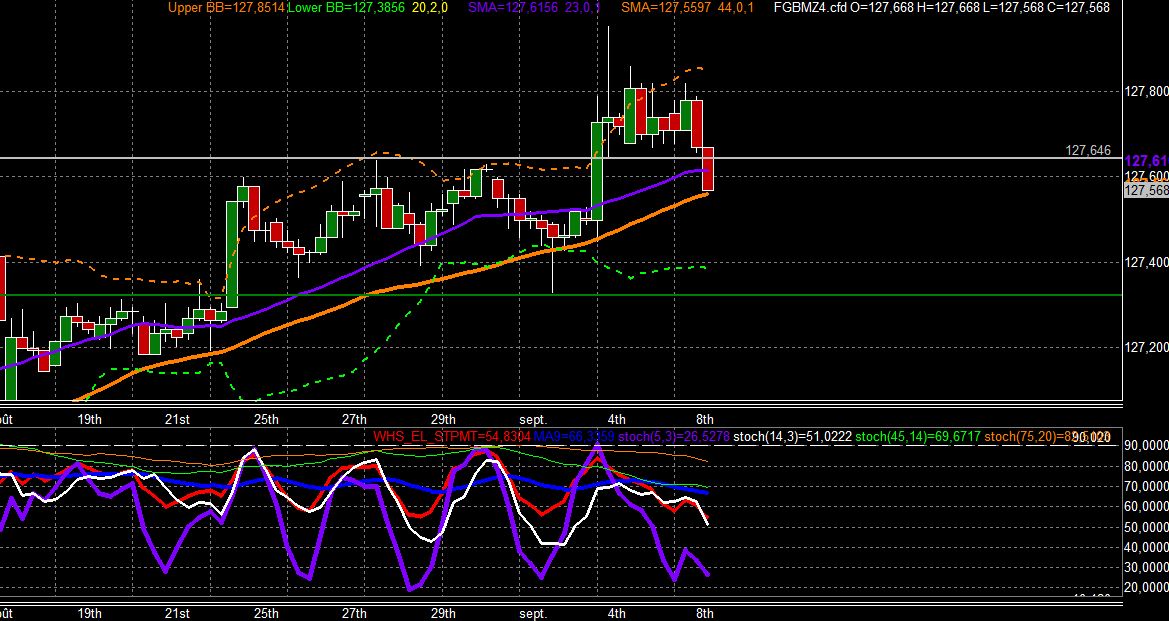Click the purple SMA=127,6156 legend label
The height and width of the screenshot is (621, 1169).
coord(515,7)
